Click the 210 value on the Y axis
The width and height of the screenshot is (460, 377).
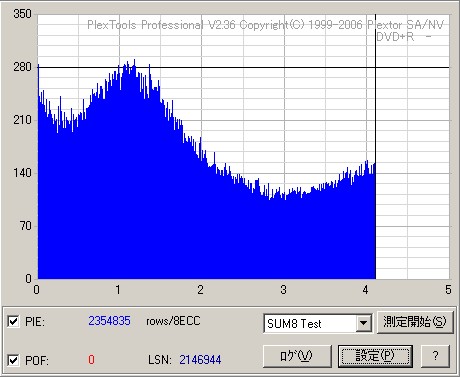[23, 120]
